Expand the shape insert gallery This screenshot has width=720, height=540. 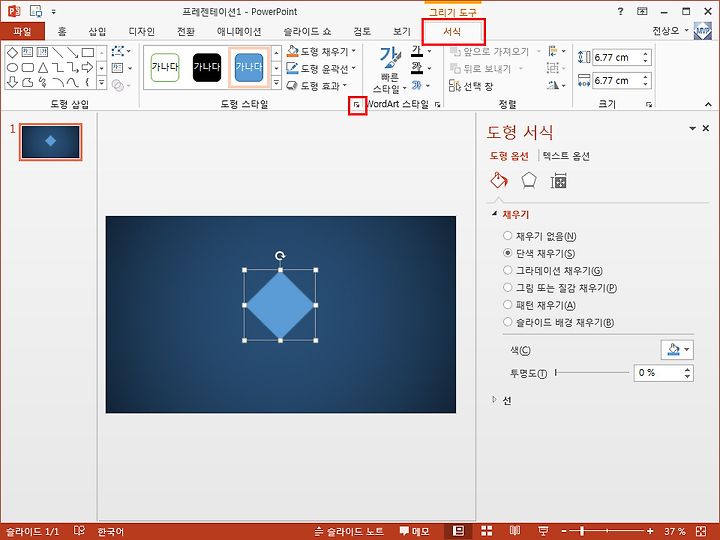[x=102, y=83]
